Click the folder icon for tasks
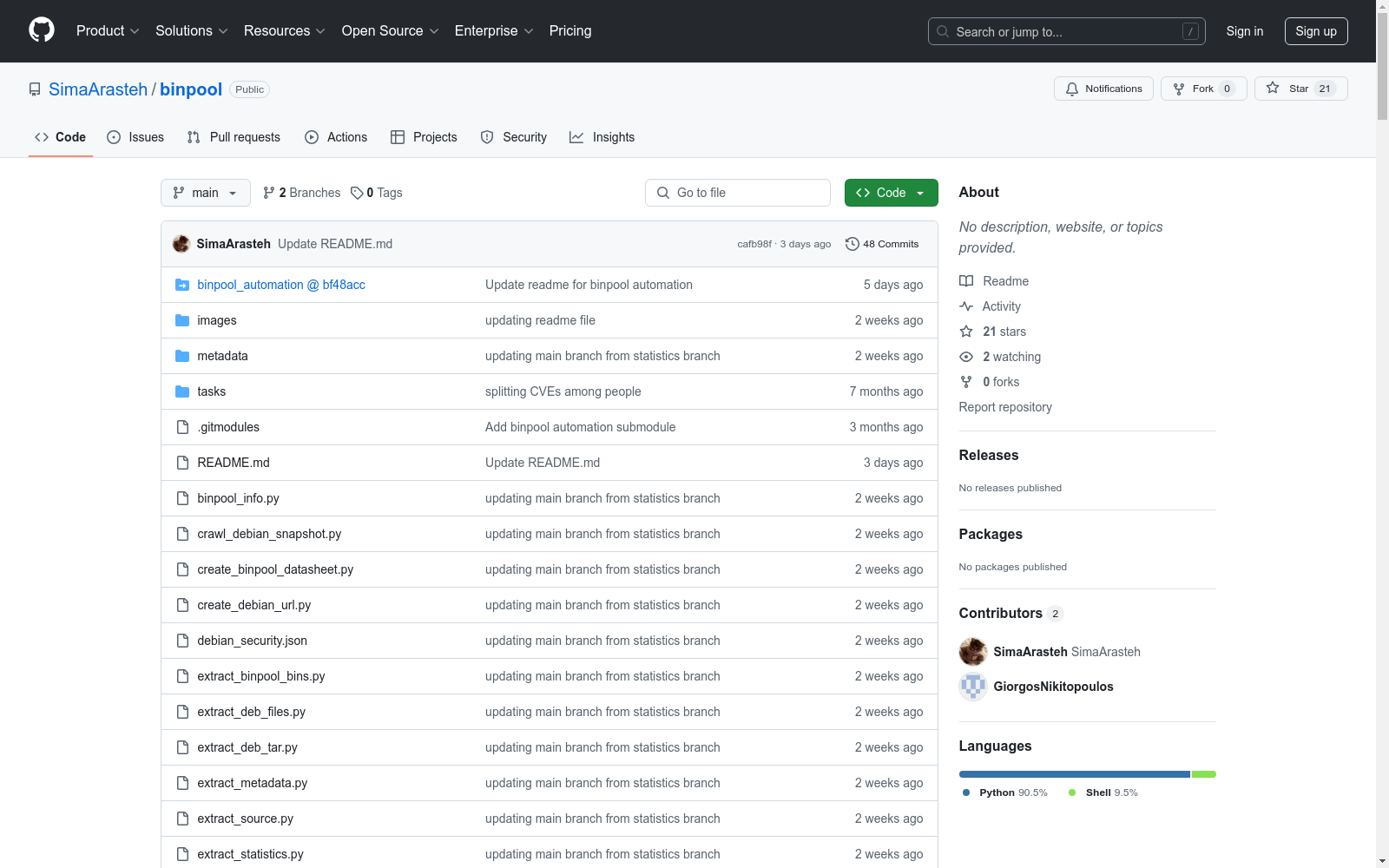This screenshot has width=1389, height=868. pos(182,391)
